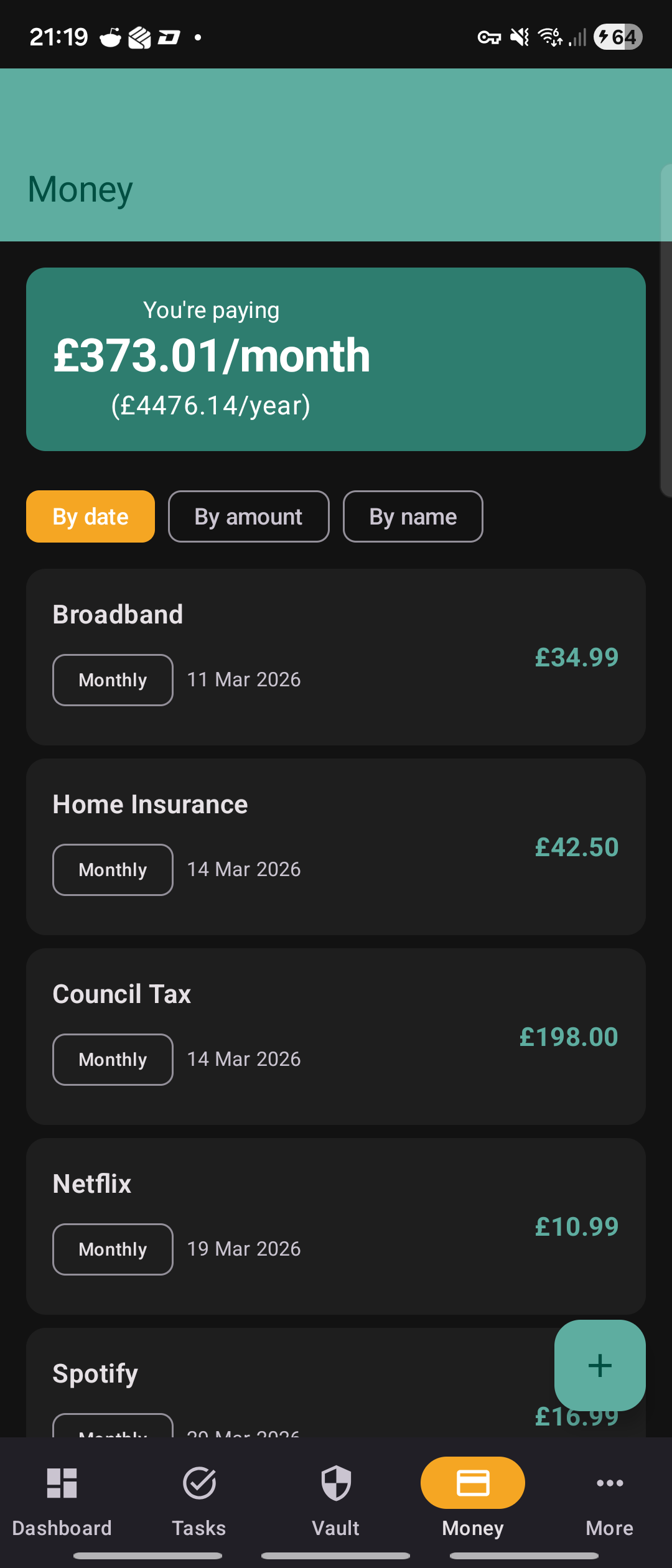The width and height of the screenshot is (672, 1568).
Task: Tap the Money credit card icon
Action: (472, 1483)
